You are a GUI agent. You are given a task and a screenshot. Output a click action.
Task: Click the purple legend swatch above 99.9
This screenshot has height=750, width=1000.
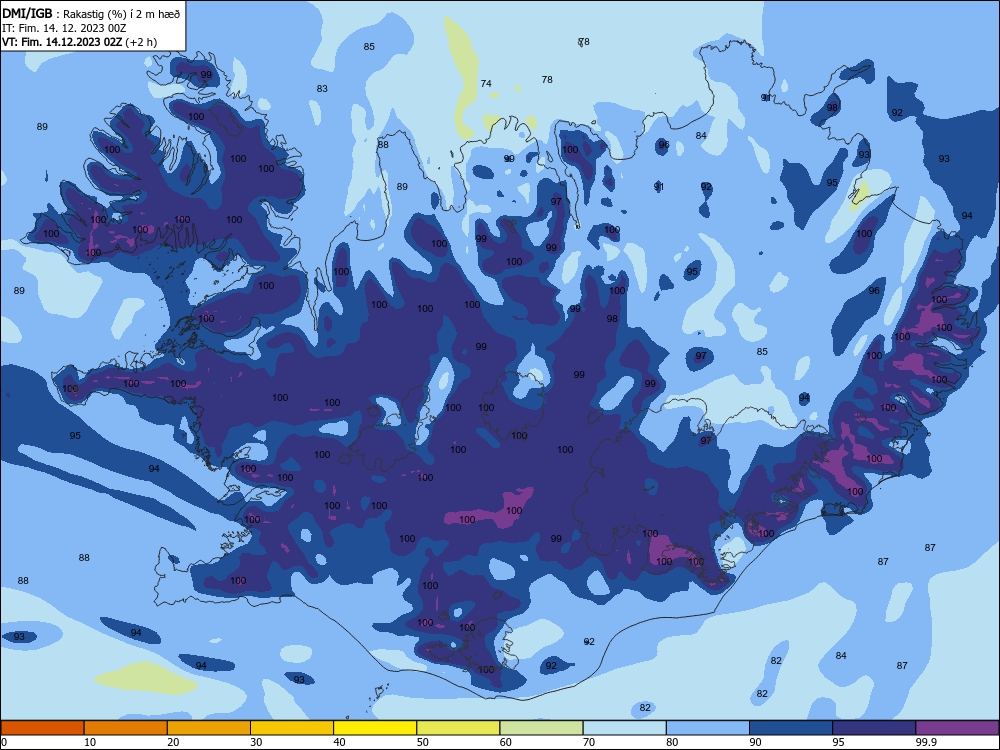click(x=957, y=728)
